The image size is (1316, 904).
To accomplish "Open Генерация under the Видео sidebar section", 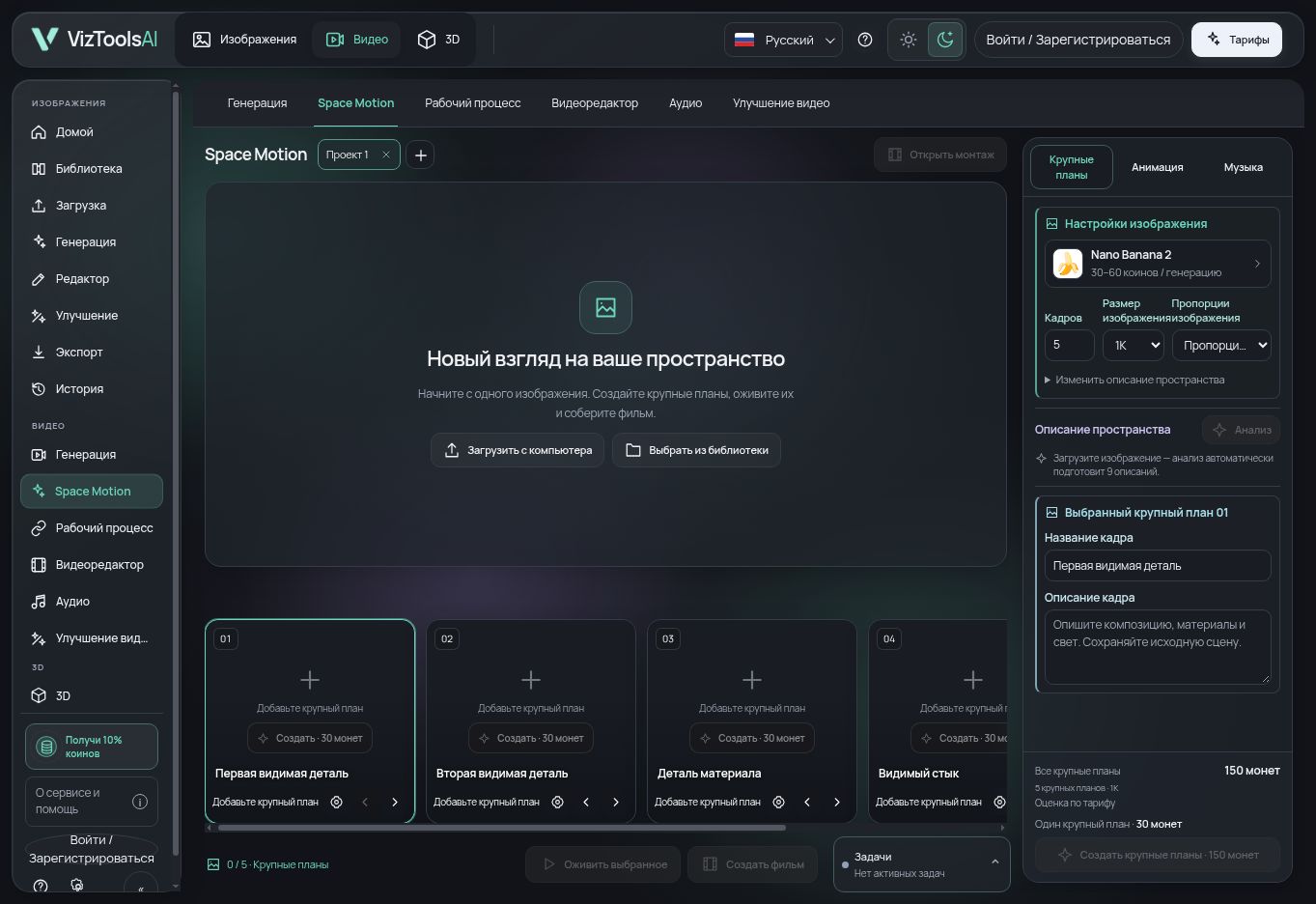I will tap(92, 455).
